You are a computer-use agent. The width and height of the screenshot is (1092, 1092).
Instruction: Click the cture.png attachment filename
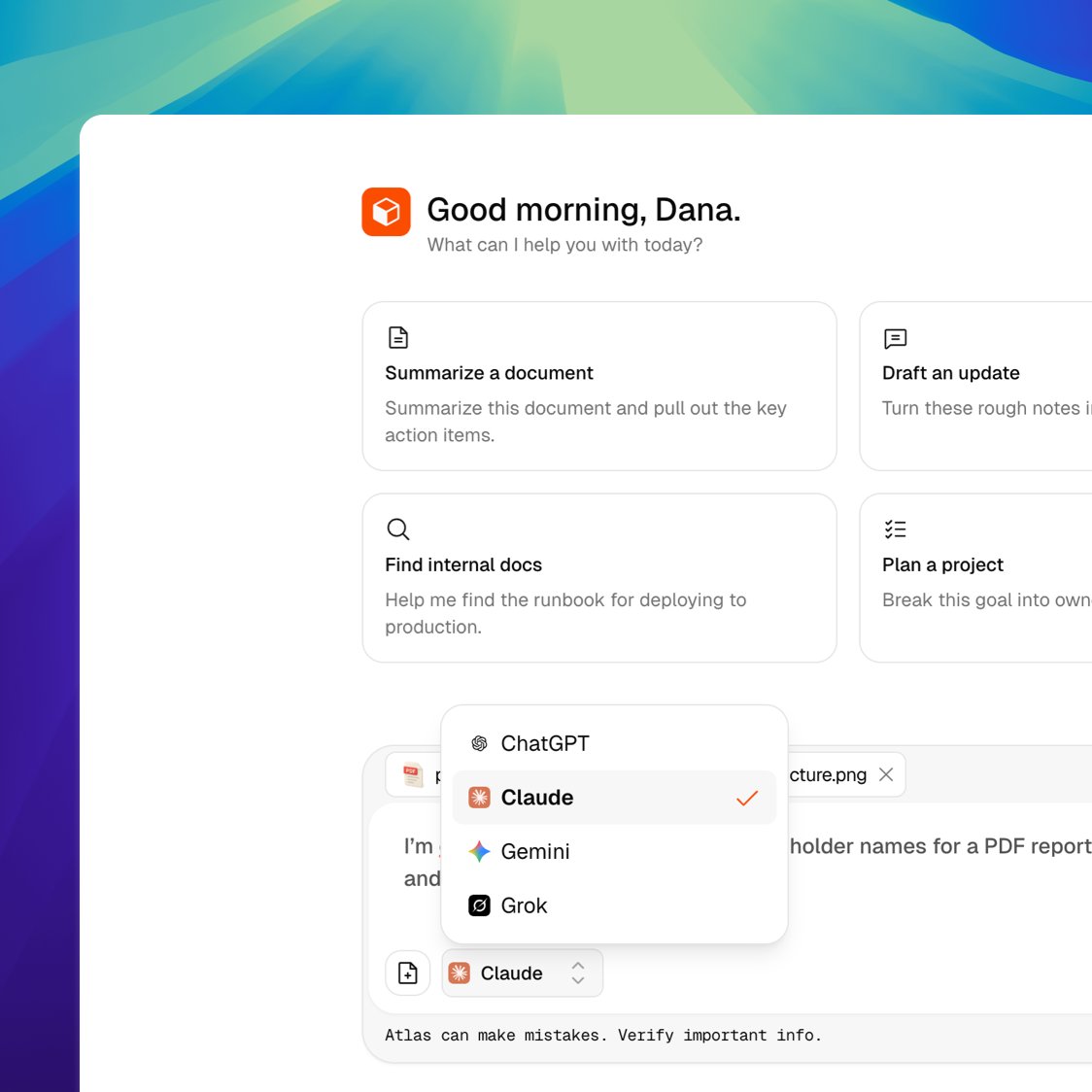828,774
